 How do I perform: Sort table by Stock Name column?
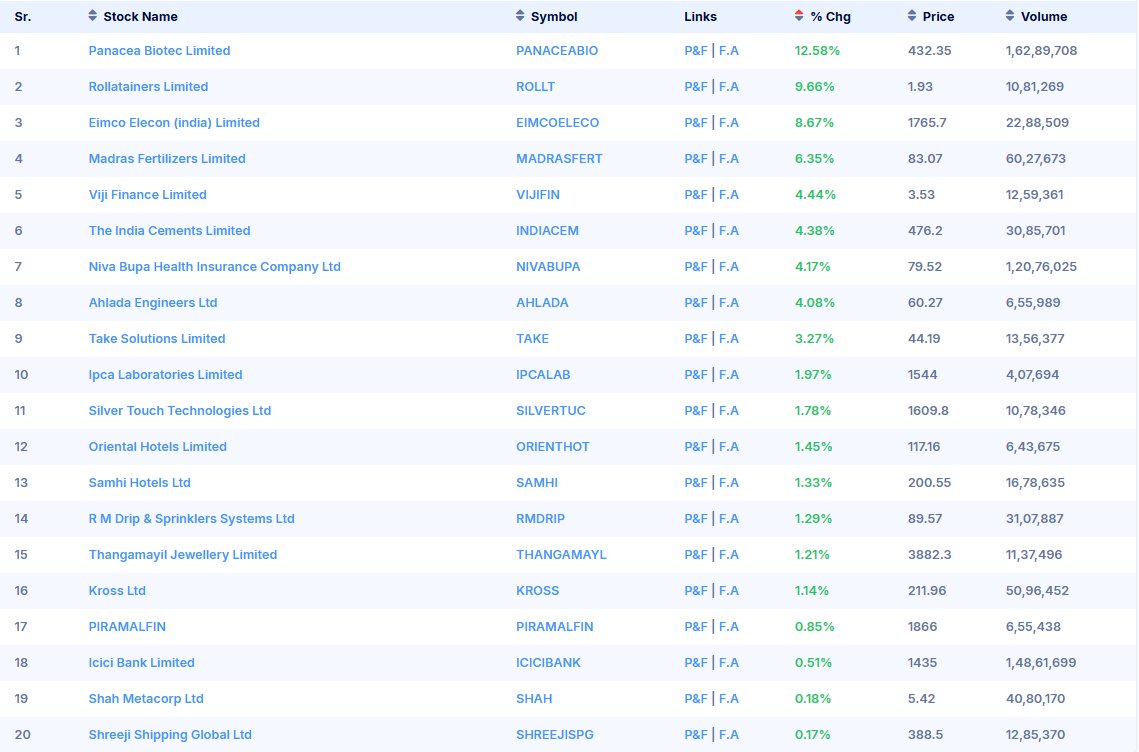point(133,17)
